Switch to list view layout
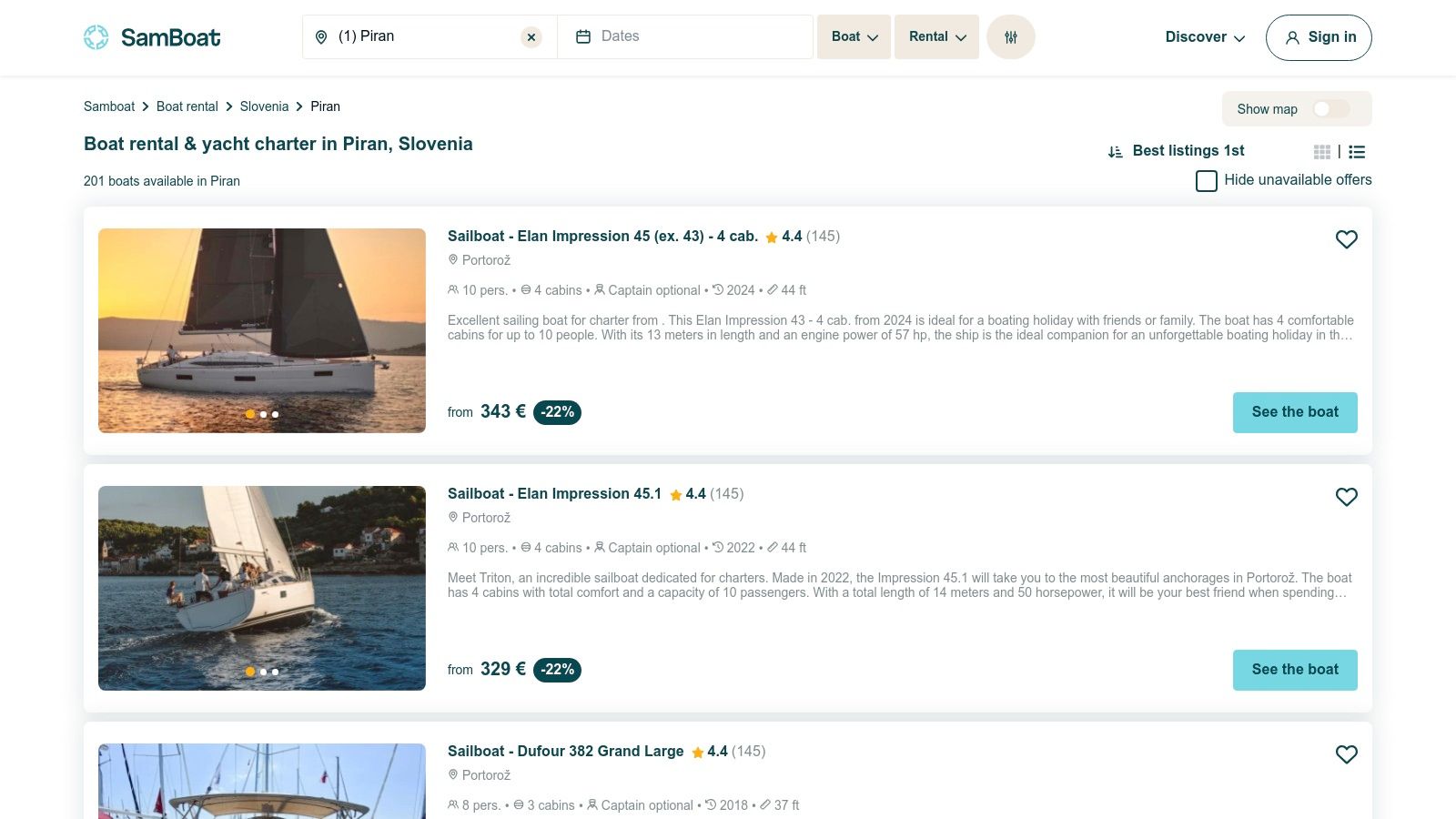Image resolution: width=1456 pixels, height=819 pixels. point(1357,152)
